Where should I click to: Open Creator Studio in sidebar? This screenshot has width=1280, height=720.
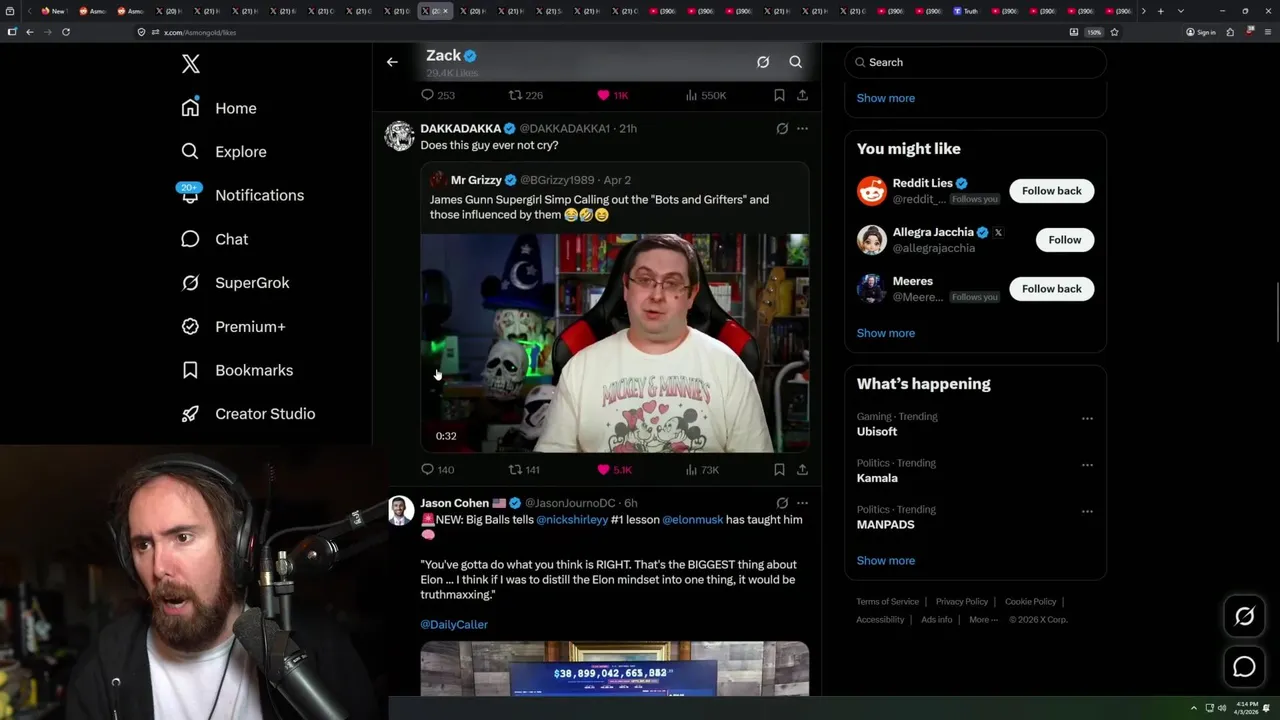click(248, 414)
